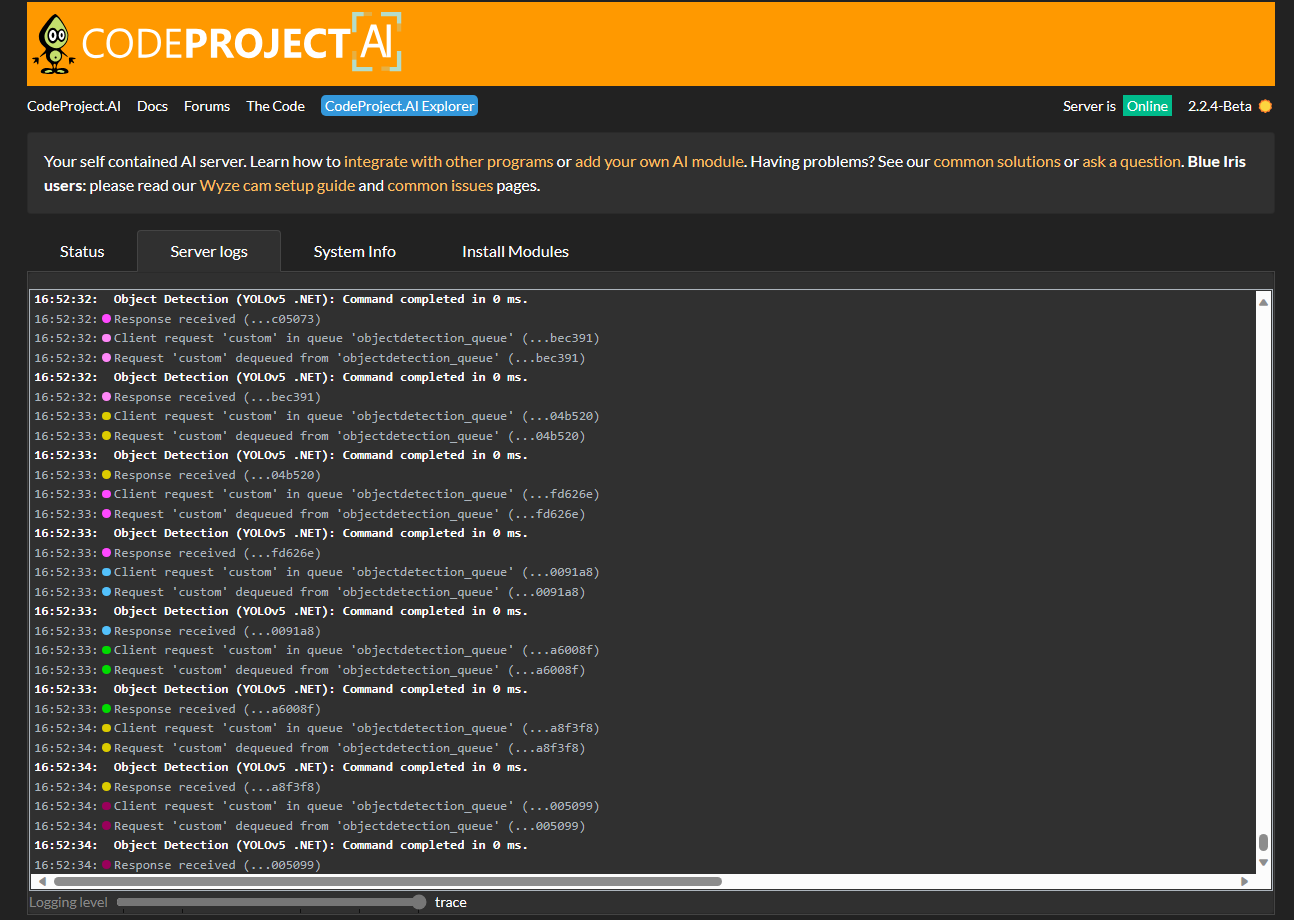The height and width of the screenshot is (920, 1294).
Task: Switch to the System Info tab
Action: click(355, 251)
